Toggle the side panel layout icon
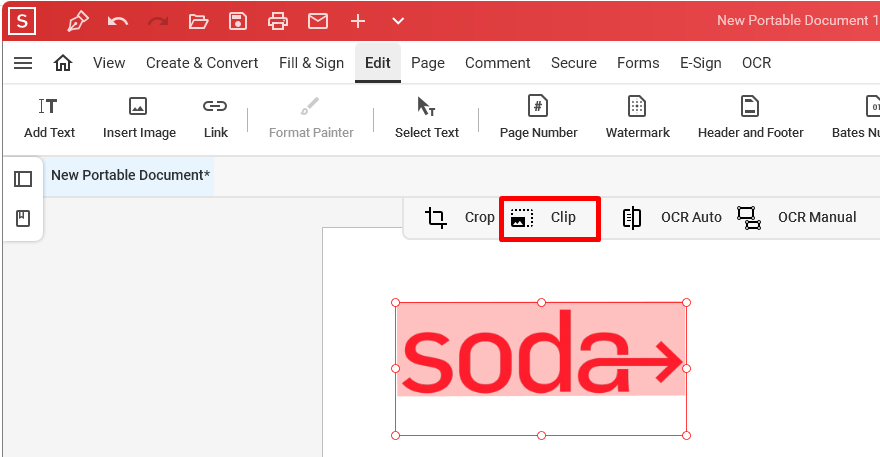This screenshot has height=457, width=880. click(x=23, y=179)
